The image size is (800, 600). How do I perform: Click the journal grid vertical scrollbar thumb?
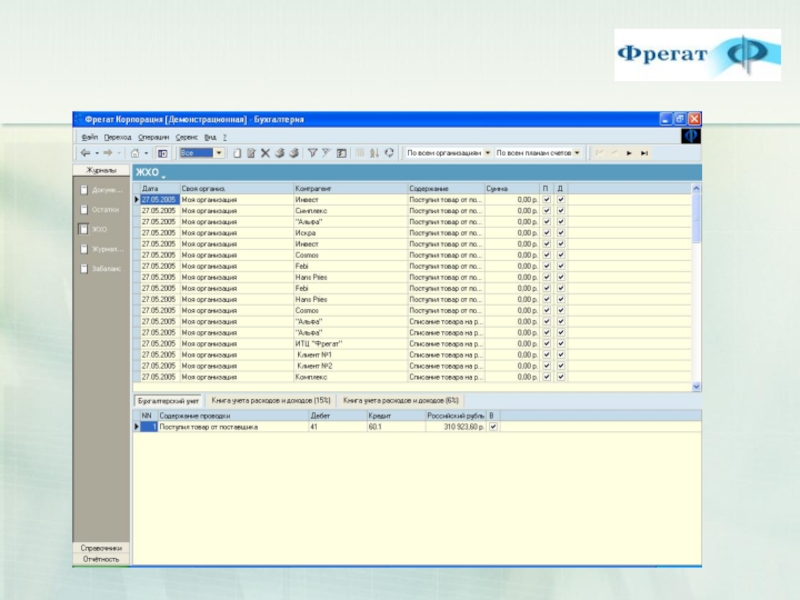pyautogui.click(x=696, y=218)
